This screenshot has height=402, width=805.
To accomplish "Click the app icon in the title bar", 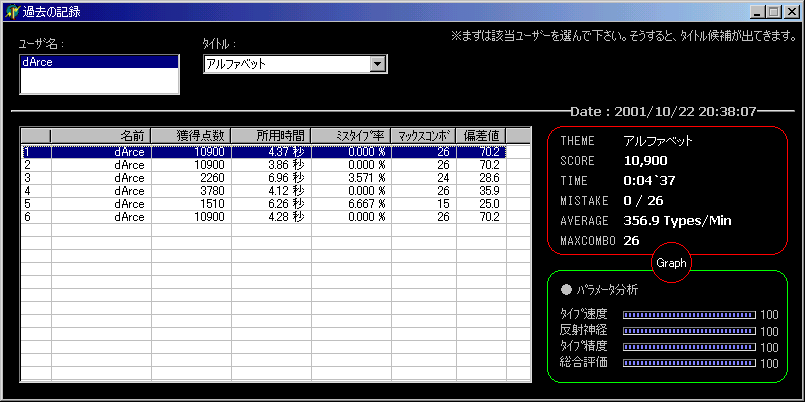I will pyautogui.click(x=11, y=12).
